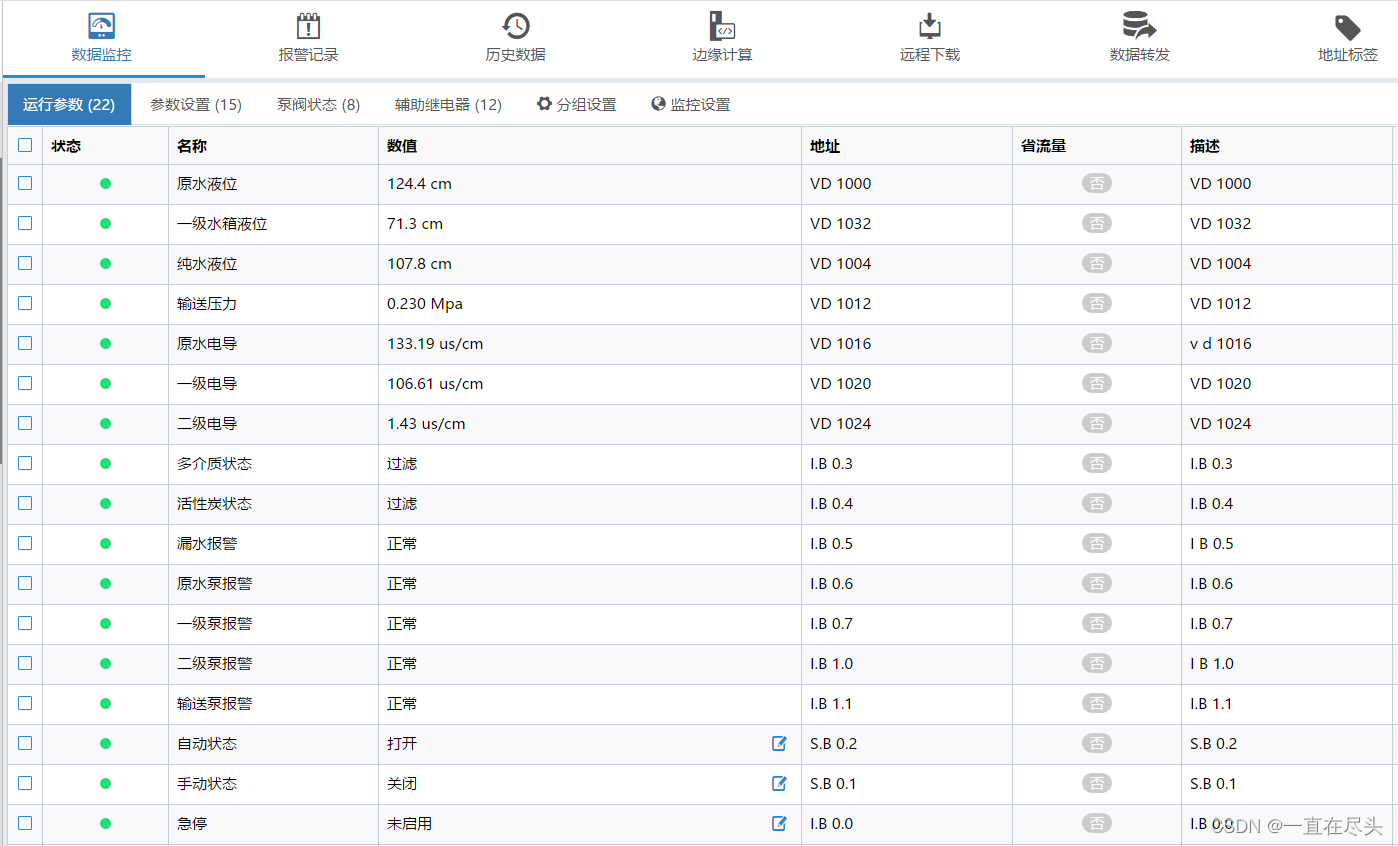Click the 打开 value in 自动状态 row

pyautogui.click(x=402, y=744)
